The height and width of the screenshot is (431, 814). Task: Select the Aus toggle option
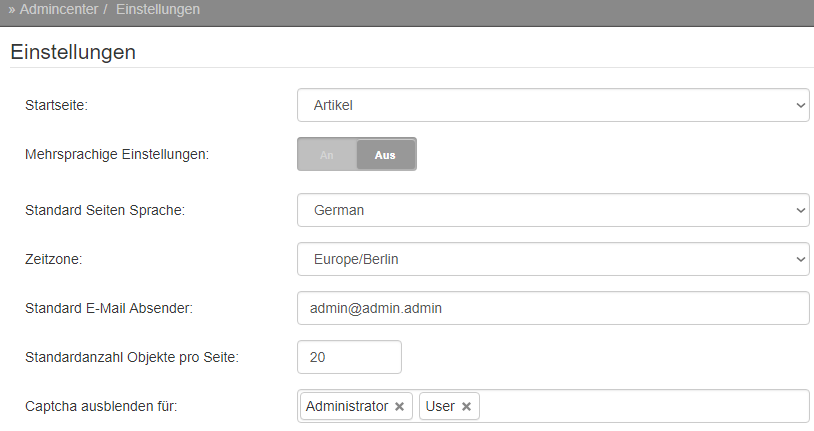click(385, 155)
